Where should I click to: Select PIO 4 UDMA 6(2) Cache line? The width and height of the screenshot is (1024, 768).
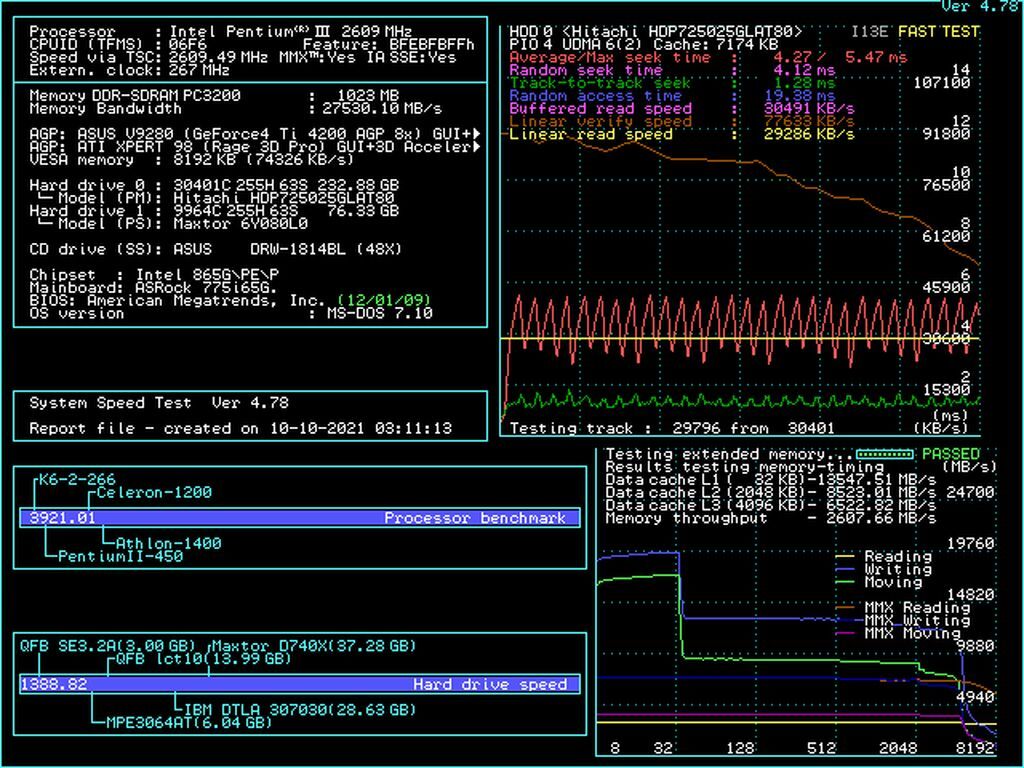tap(643, 44)
